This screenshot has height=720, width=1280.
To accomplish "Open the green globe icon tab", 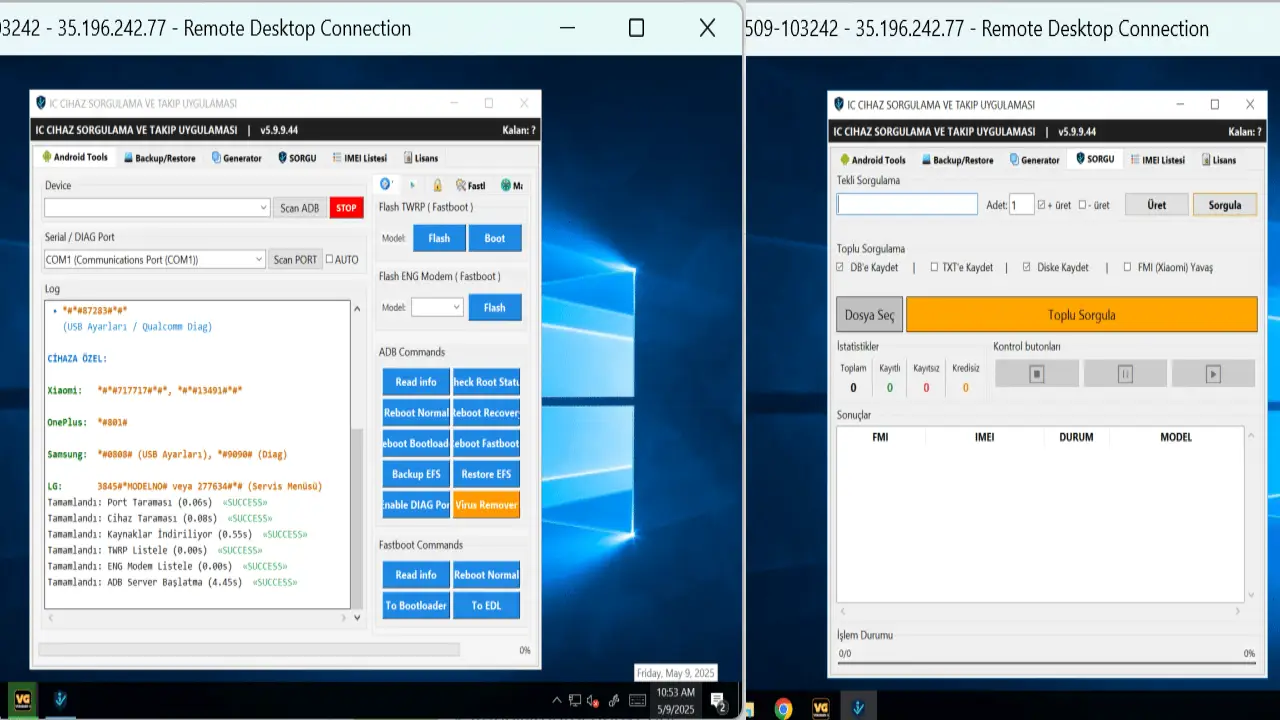I will [511, 185].
